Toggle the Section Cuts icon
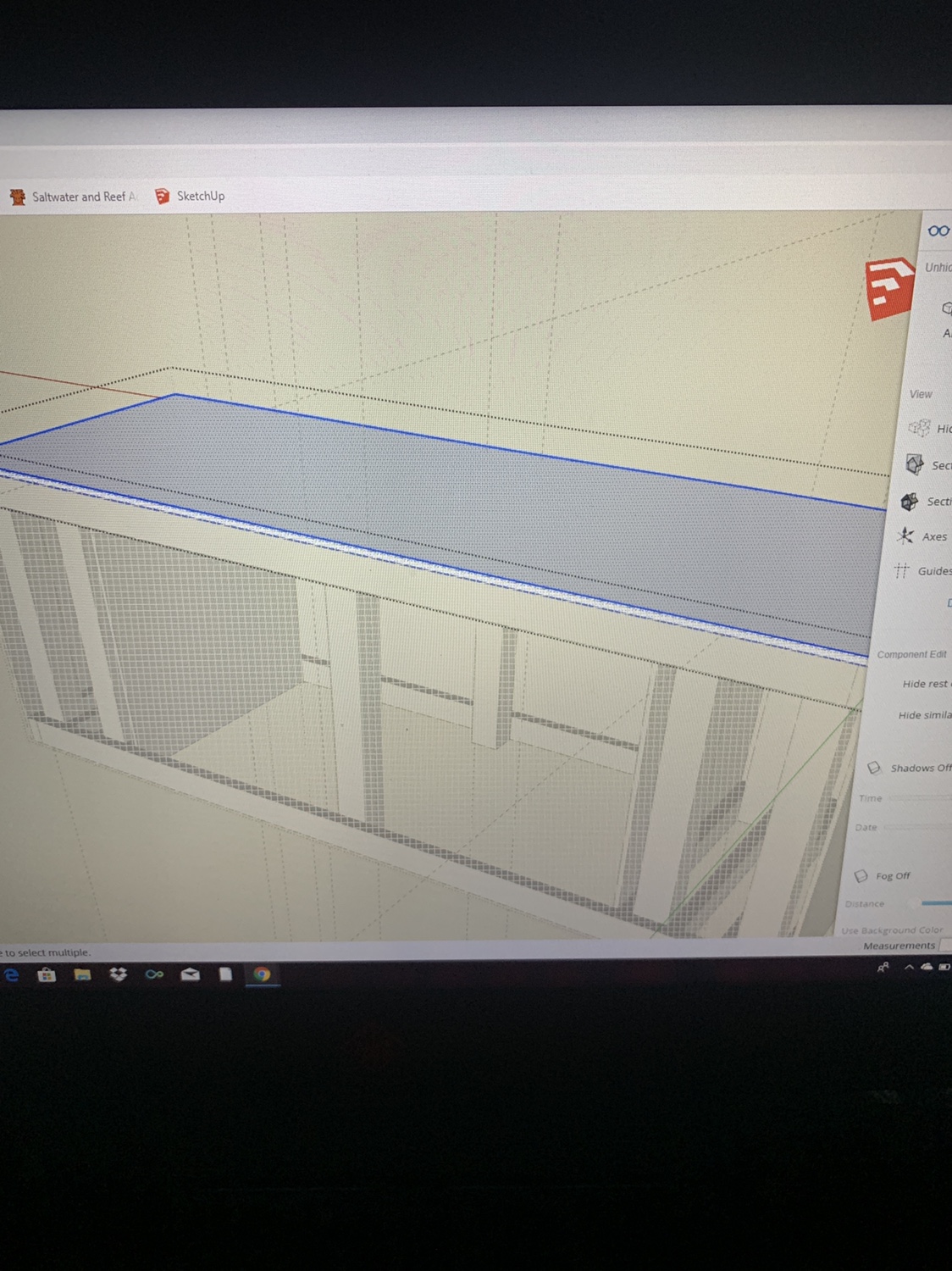 coord(910,502)
